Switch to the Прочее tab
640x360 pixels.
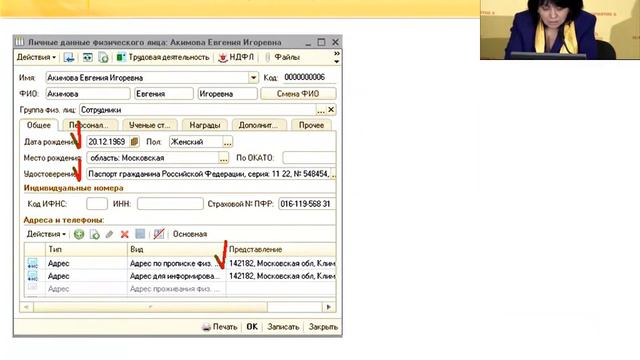311,125
